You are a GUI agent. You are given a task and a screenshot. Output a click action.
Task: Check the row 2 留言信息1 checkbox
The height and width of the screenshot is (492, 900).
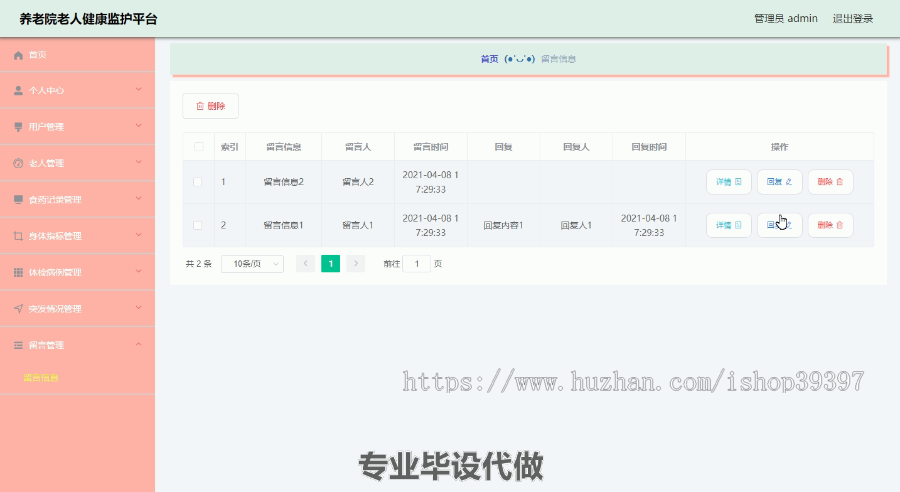197,225
